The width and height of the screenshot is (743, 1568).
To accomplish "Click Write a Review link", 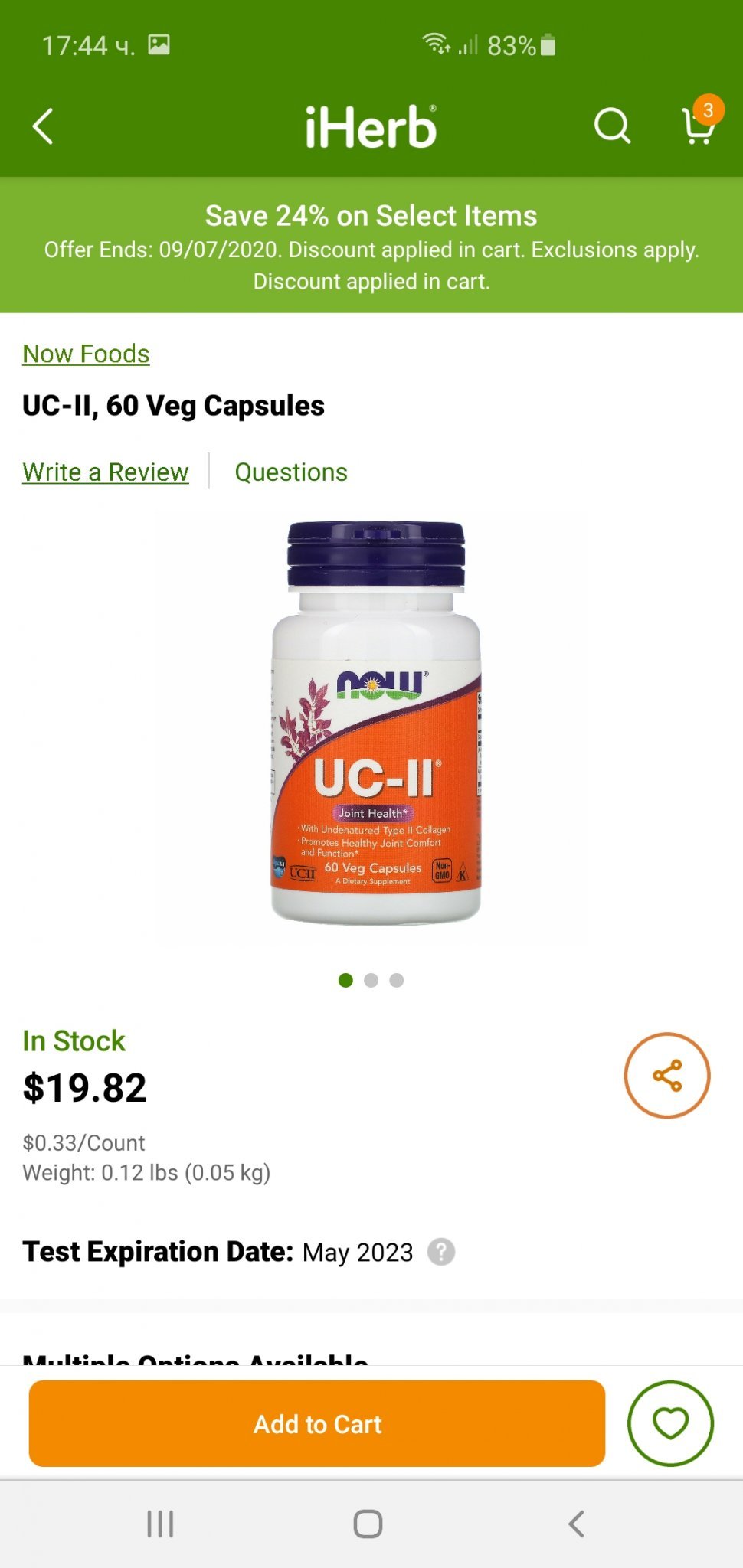I will coord(106,472).
